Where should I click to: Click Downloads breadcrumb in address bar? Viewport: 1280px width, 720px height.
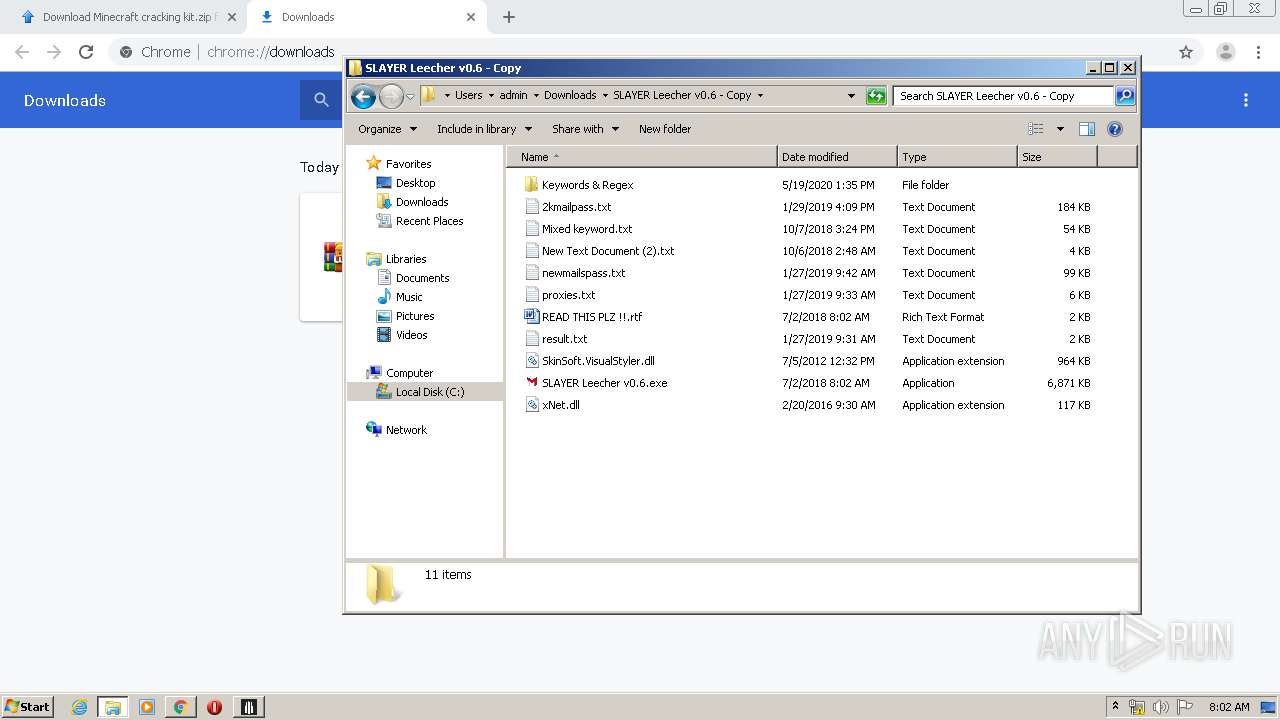point(570,96)
